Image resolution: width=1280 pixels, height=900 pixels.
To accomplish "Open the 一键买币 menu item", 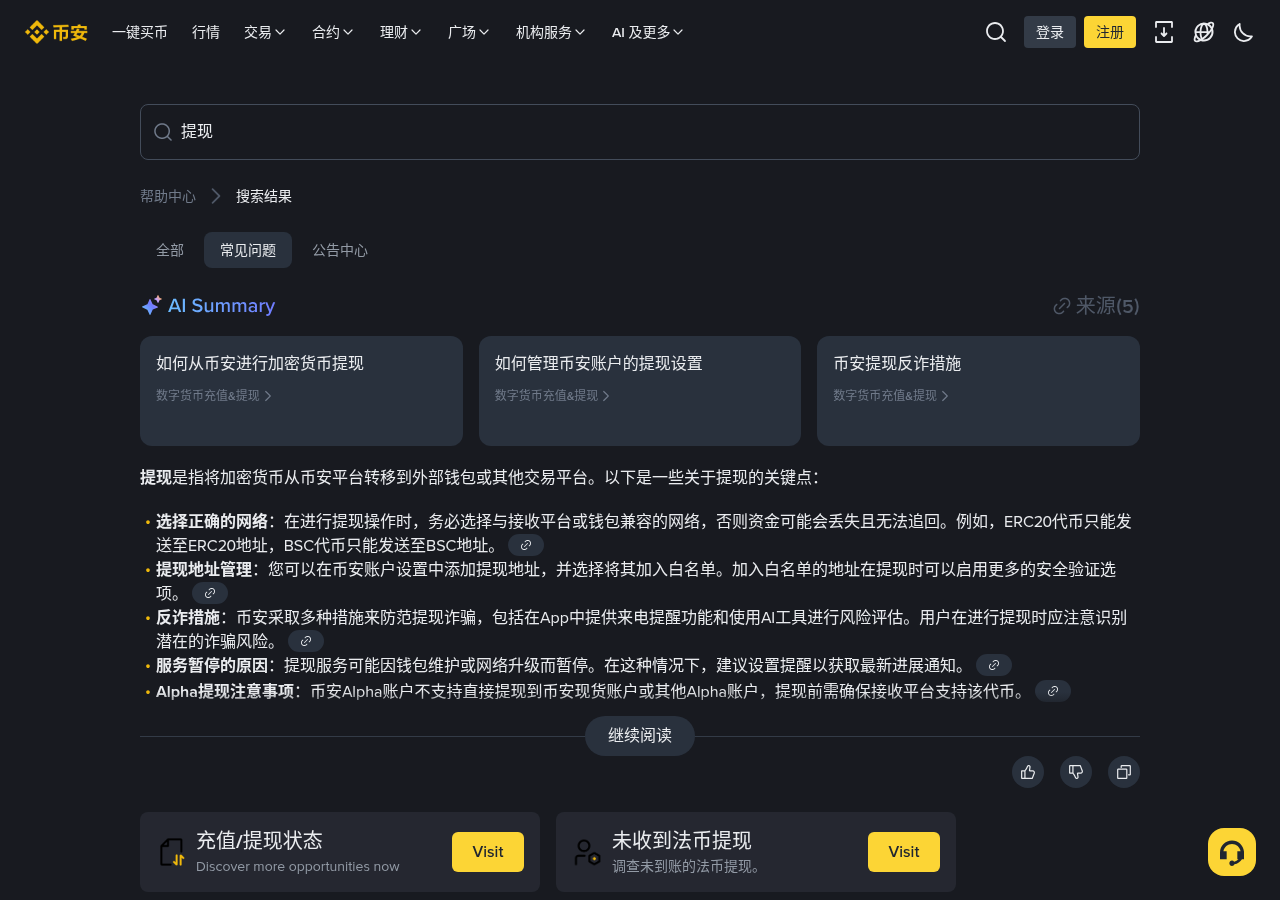I will coord(140,32).
